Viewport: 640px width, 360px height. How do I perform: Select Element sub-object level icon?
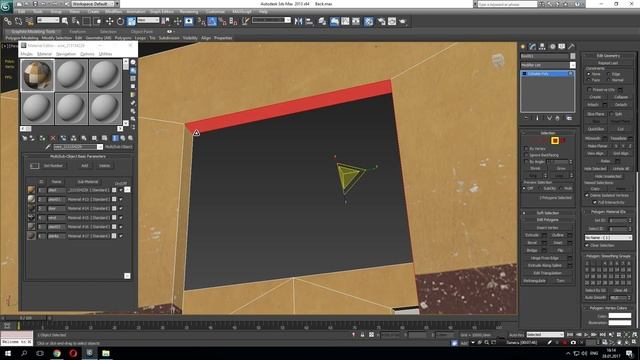(563, 140)
